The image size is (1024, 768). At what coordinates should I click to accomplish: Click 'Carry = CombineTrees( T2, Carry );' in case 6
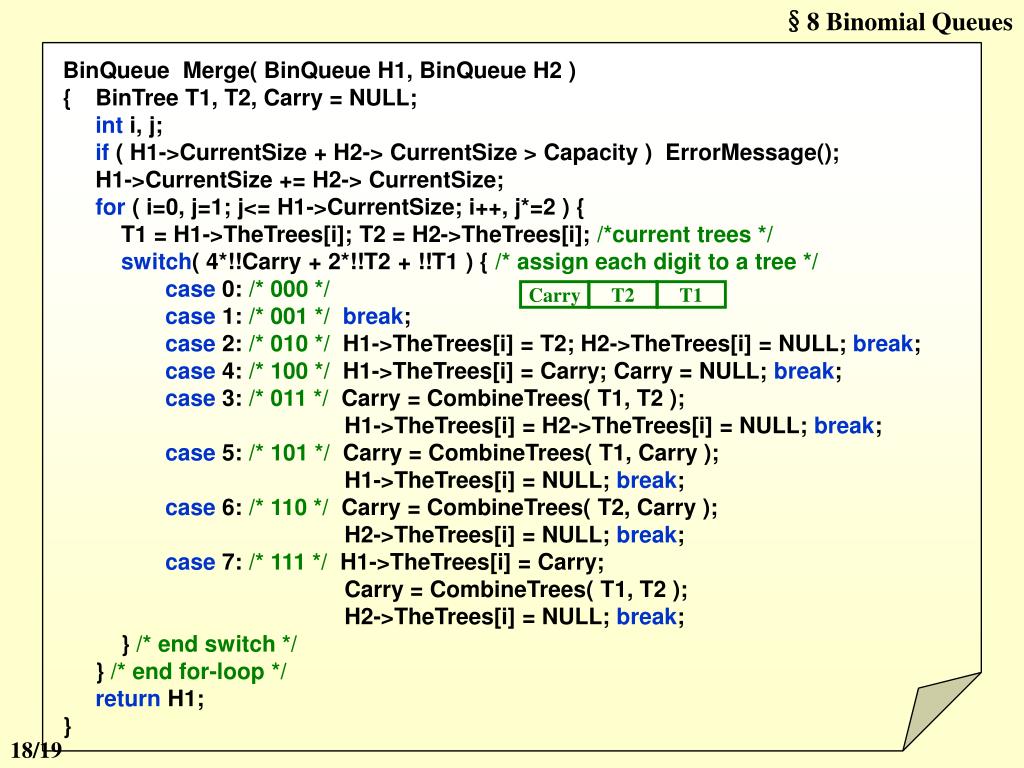[x=530, y=508]
